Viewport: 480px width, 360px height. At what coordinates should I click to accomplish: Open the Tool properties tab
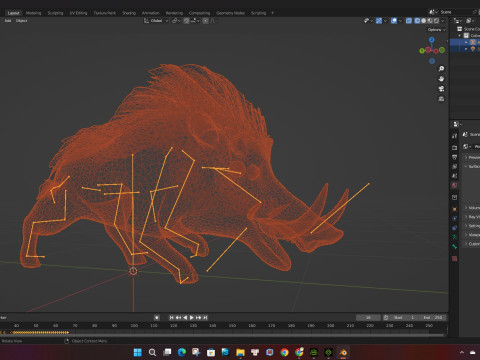pos(454,136)
